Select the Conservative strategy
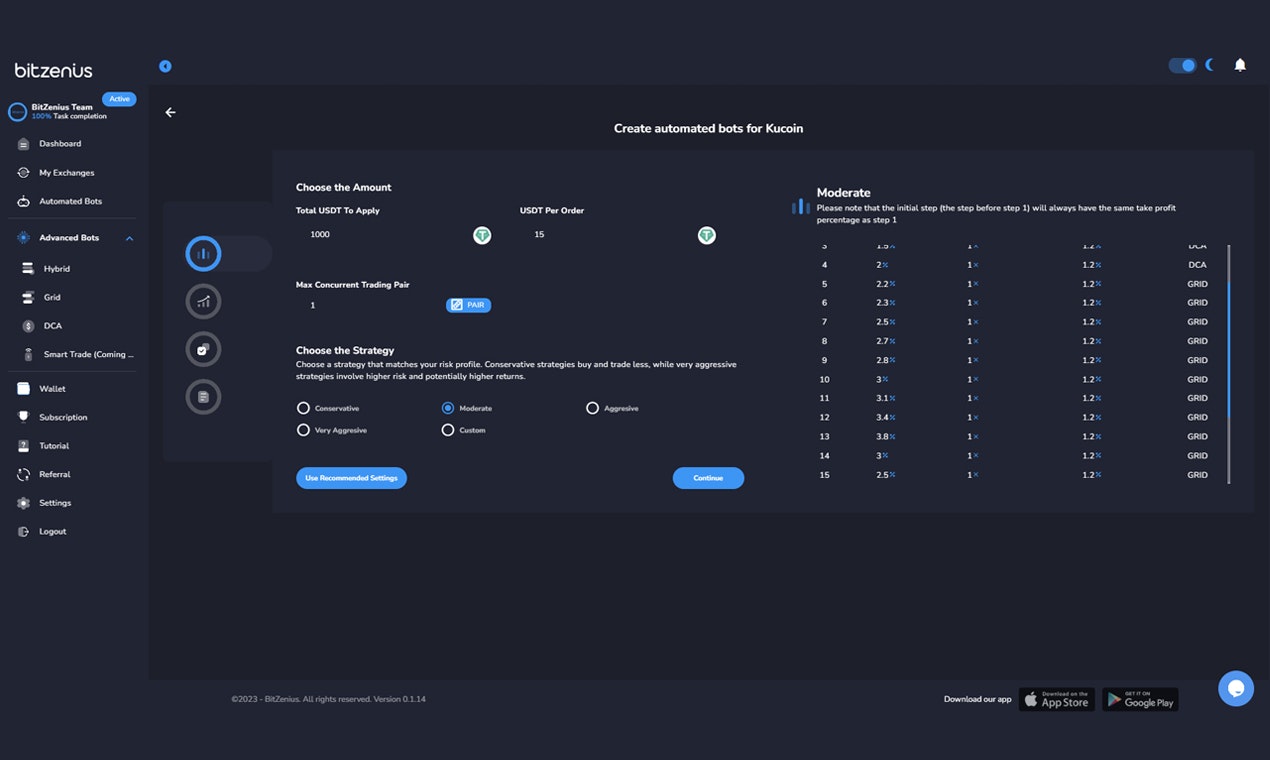 point(303,408)
